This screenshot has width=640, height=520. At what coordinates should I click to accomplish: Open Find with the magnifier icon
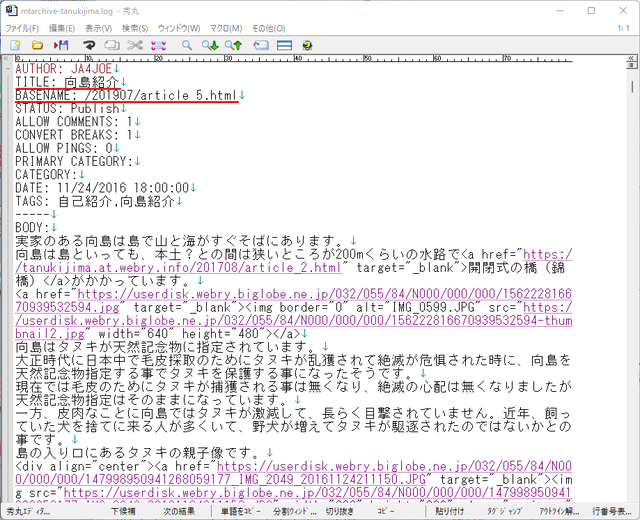(187, 45)
